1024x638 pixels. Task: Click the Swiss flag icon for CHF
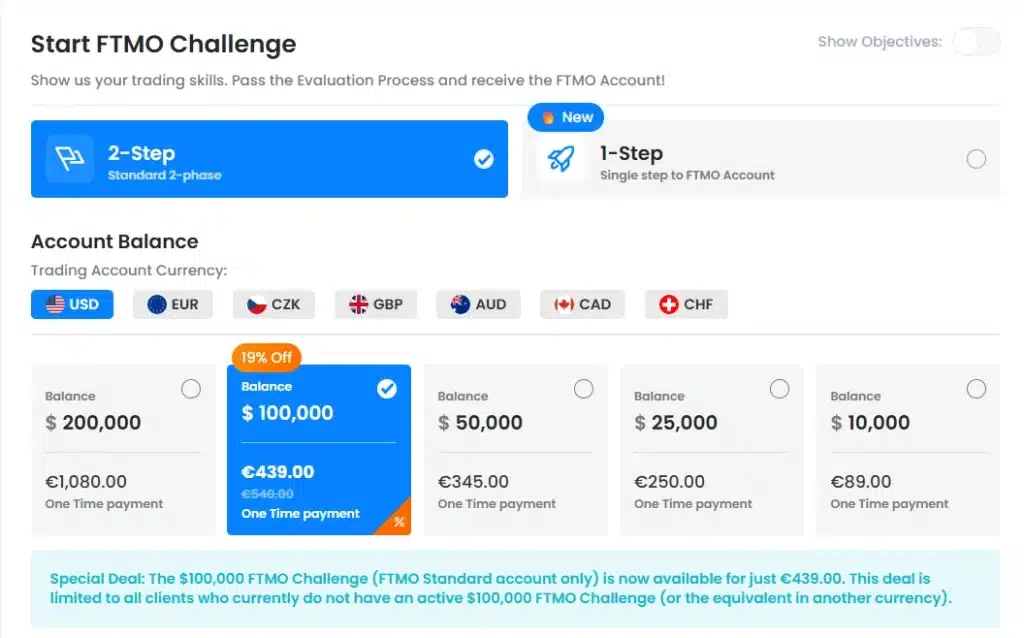[x=669, y=304]
